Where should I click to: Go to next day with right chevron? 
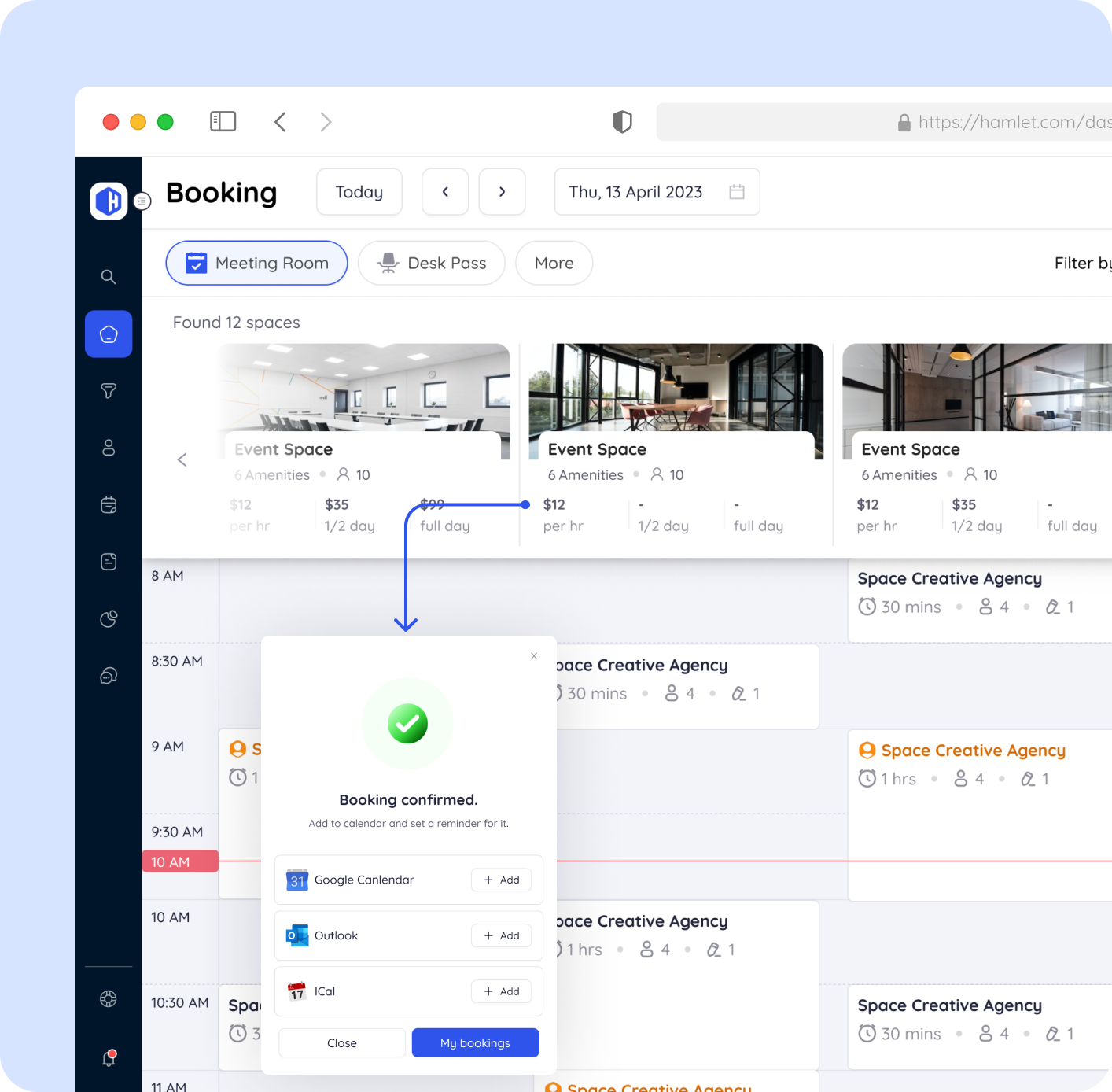(x=502, y=192)
